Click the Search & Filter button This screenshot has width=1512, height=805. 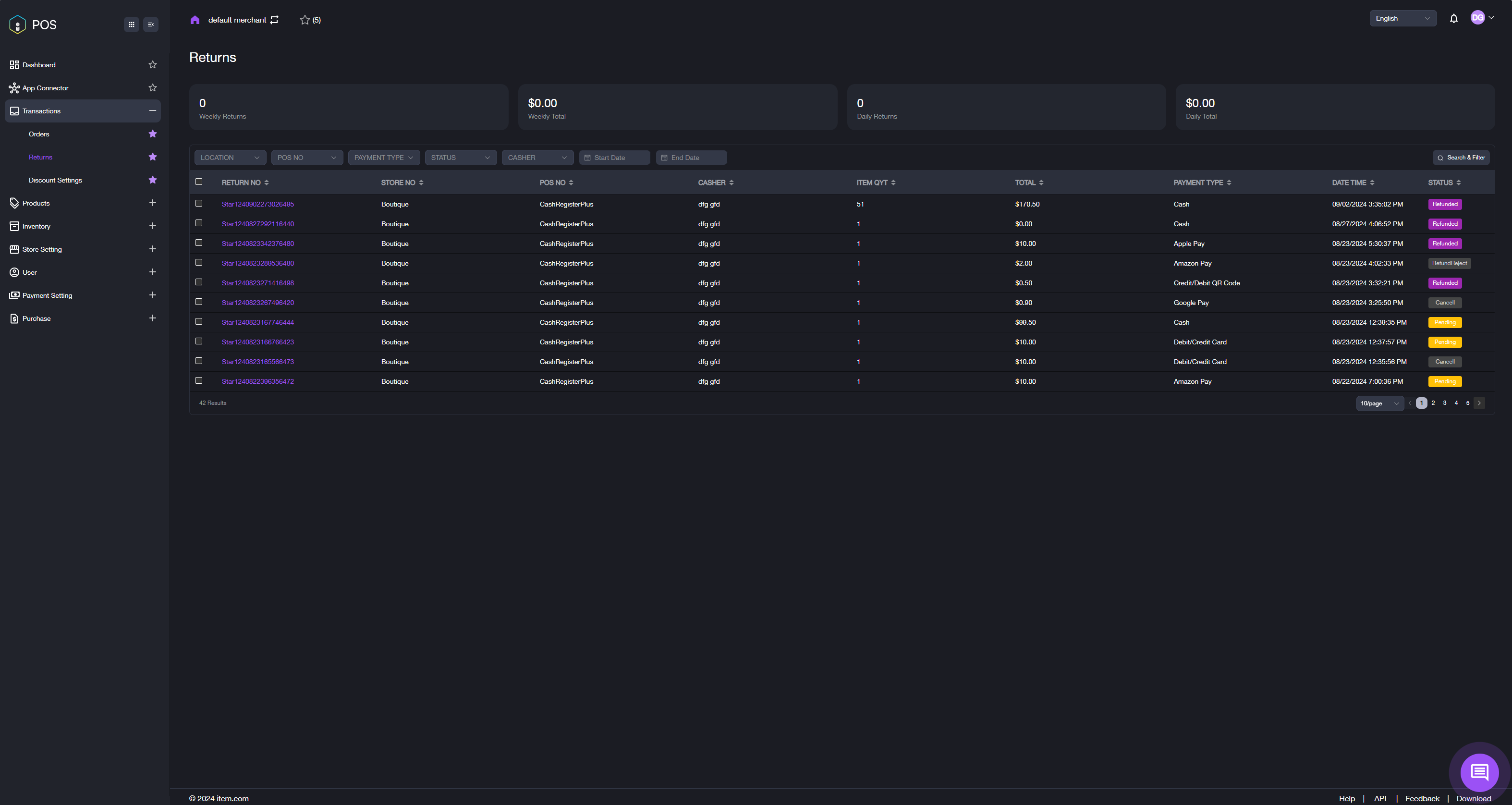(x=1460, y=158)
